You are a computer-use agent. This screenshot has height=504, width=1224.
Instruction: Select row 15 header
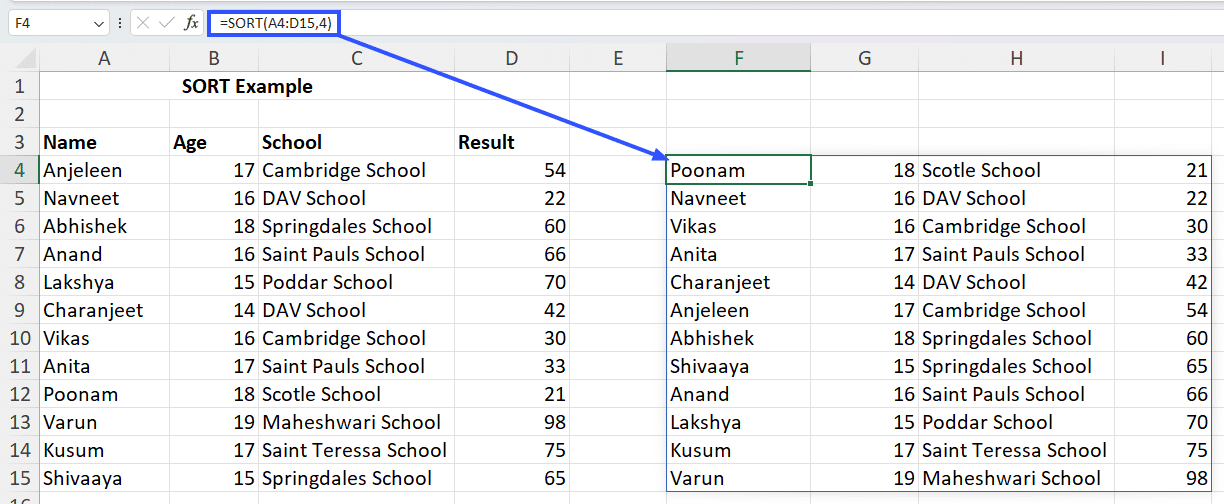click(20, 478)
